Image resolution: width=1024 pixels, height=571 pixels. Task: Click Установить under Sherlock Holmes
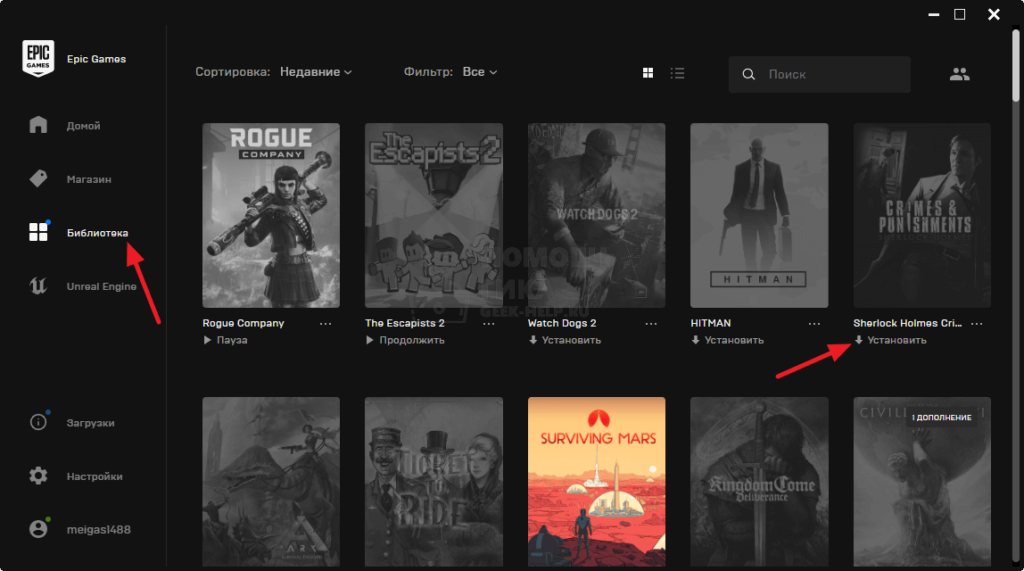point(890,340)
